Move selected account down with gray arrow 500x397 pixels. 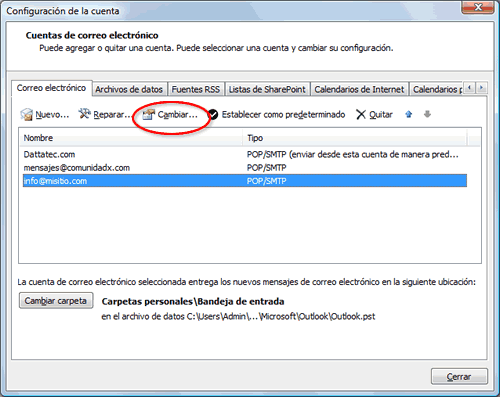[427, 114]
